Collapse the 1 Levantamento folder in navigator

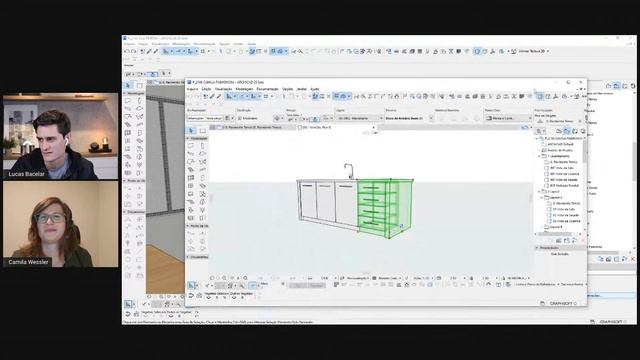click(539, 156)
